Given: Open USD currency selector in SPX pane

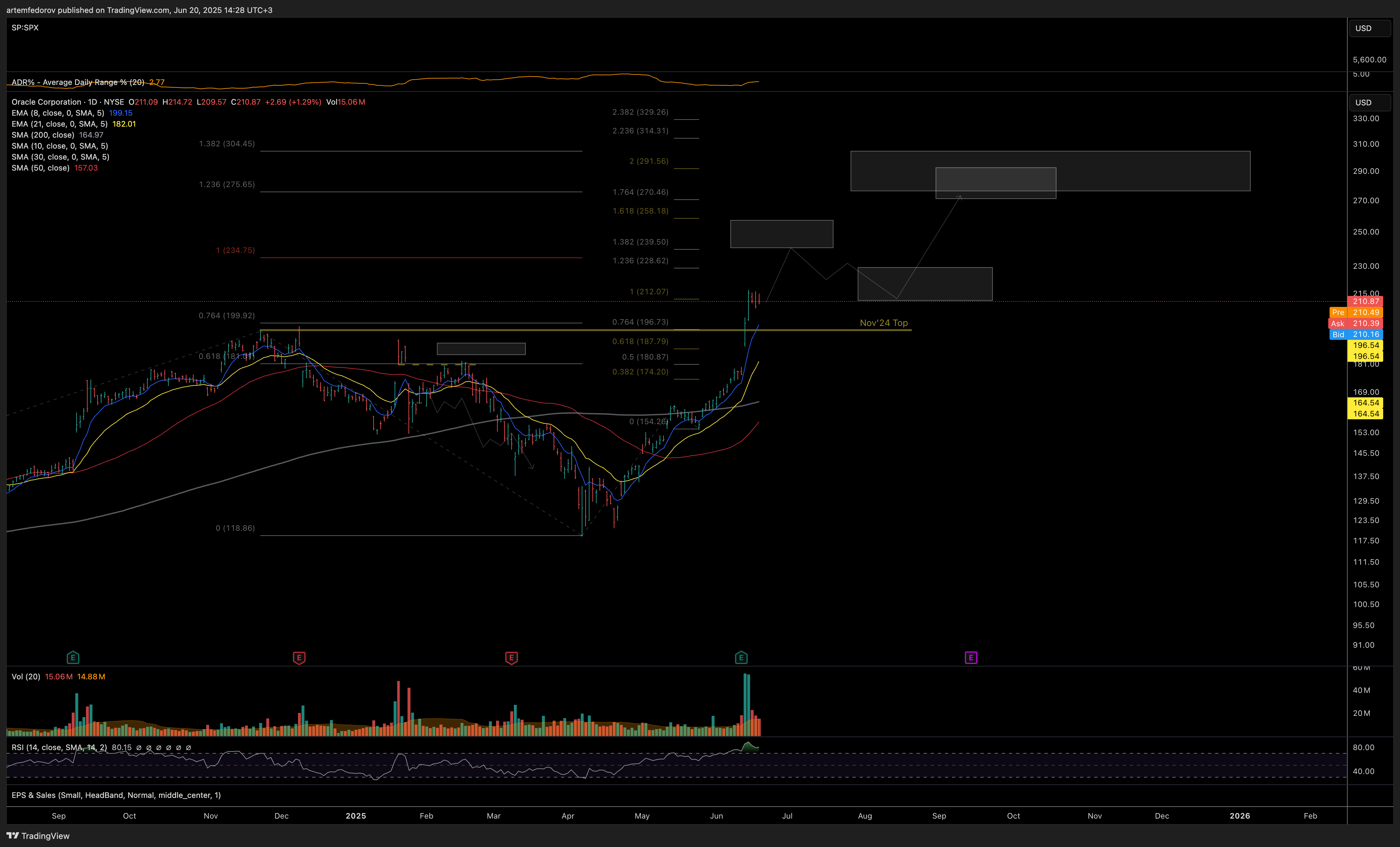Looking at the screenshot, I should (1370, 28).
